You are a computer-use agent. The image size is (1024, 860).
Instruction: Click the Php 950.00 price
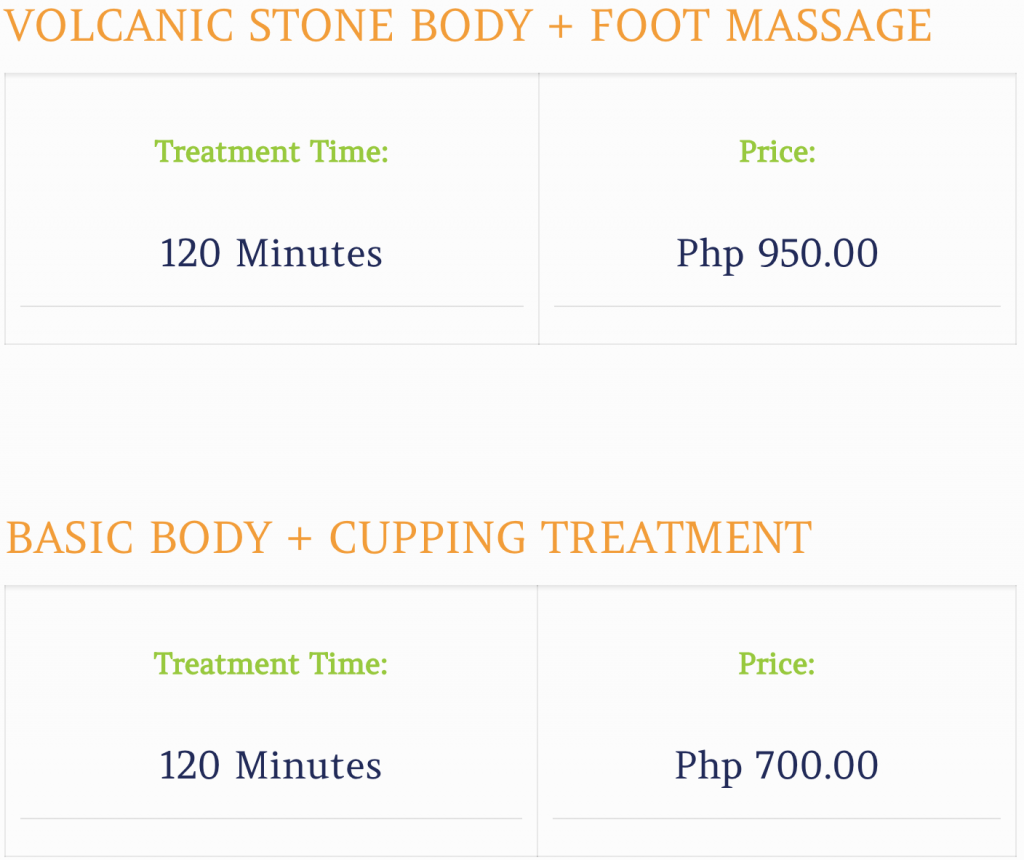(x=777, y=254)
